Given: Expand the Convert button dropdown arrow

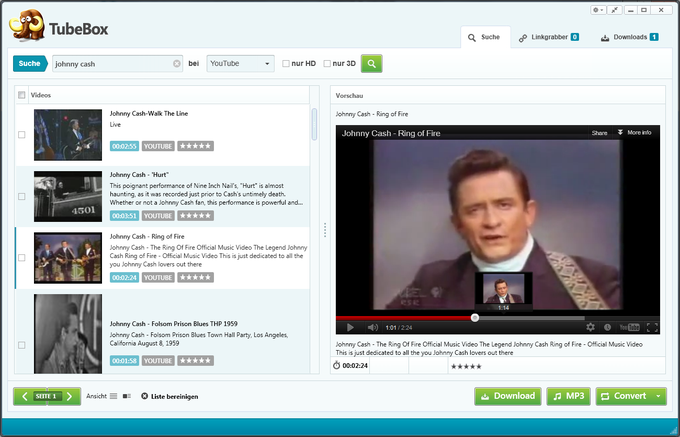Looking at the screenshot, I should point(658,396).
